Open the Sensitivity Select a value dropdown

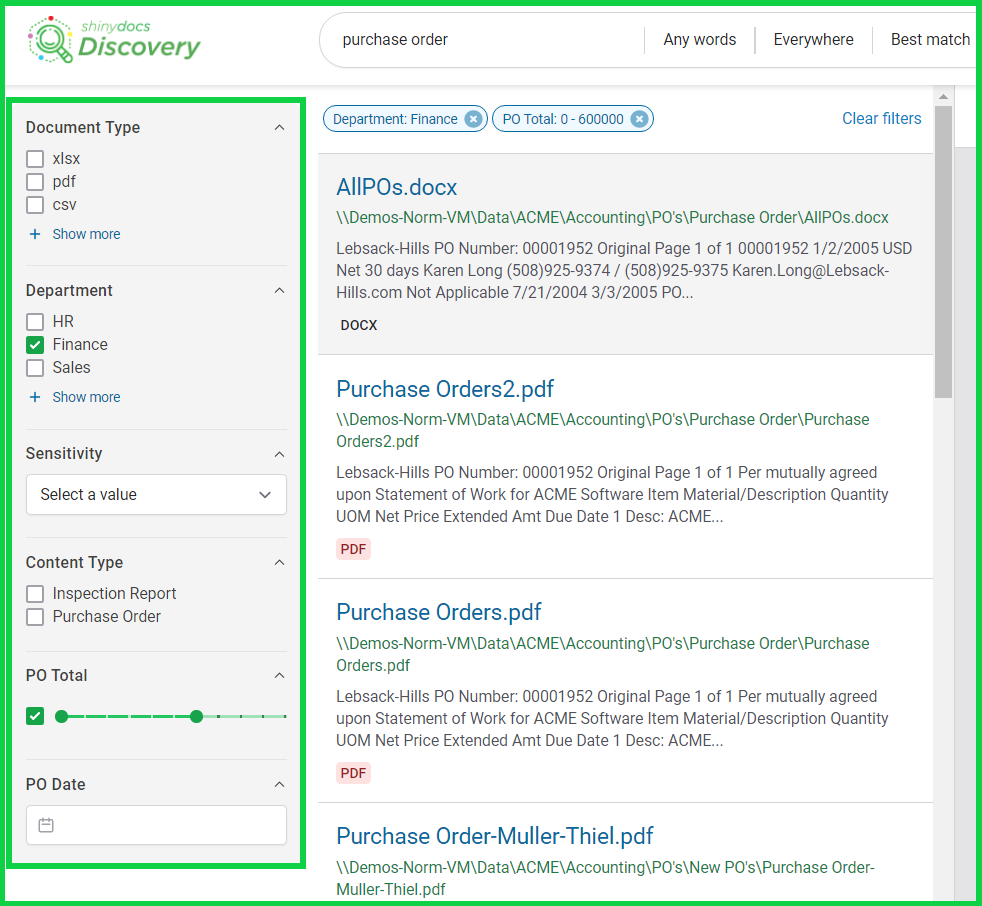coord(156,495)
